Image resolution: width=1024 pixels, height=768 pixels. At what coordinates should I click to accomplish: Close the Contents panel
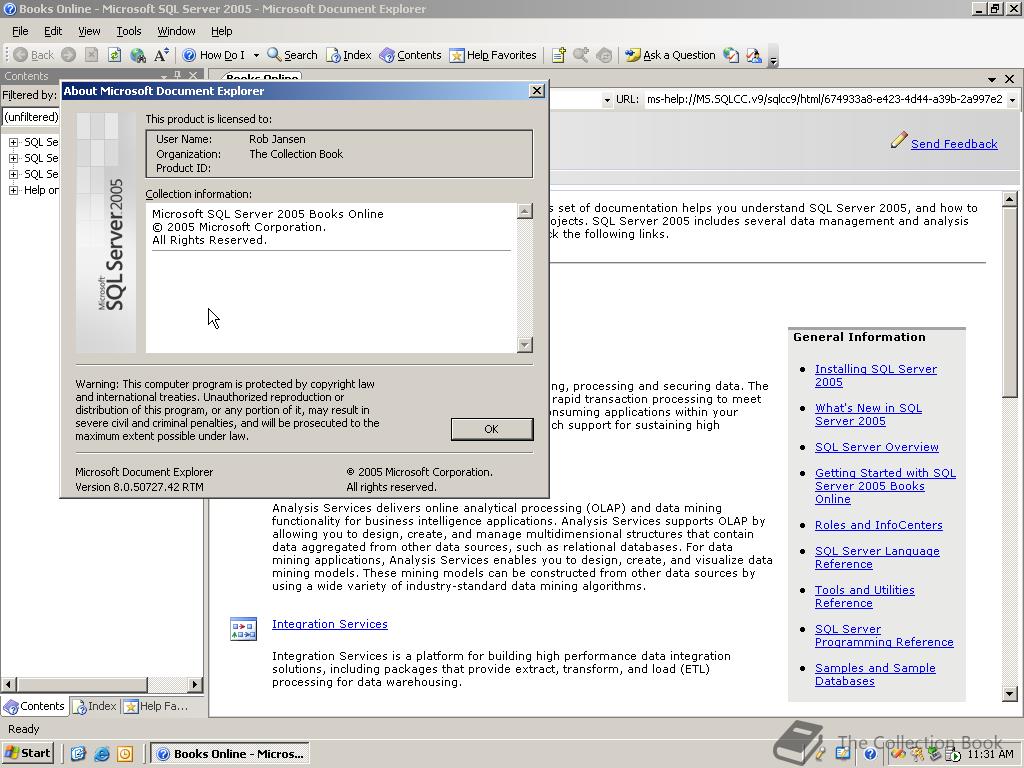point(193,76)
